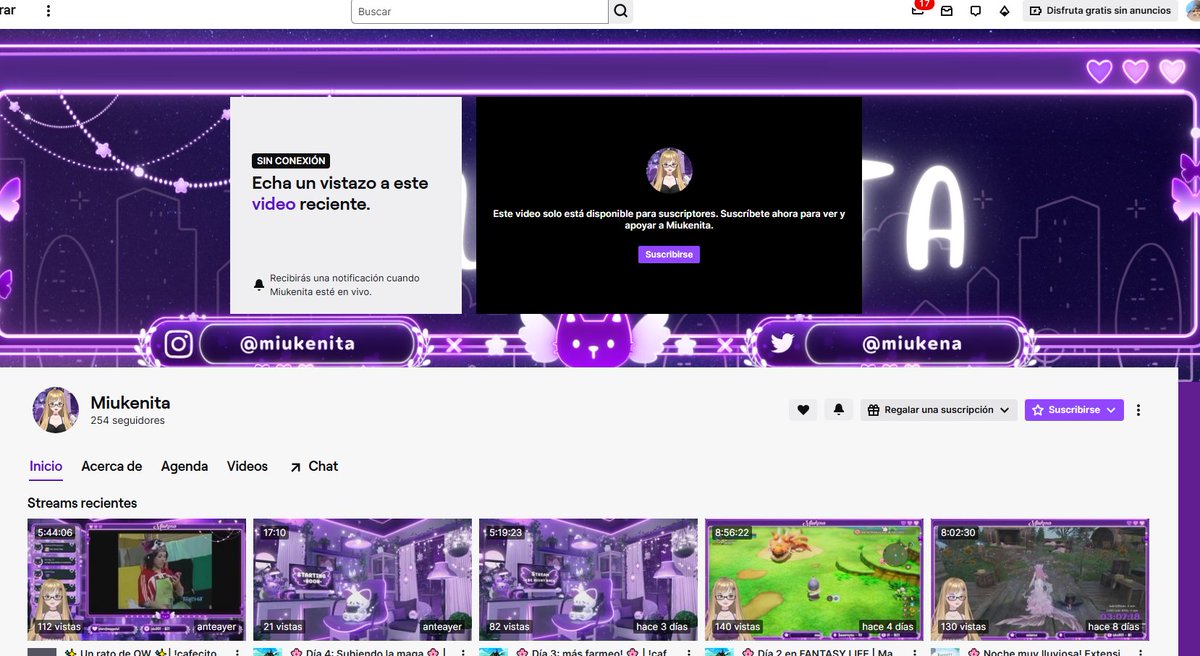Click the game icon beside 'Noche muy lluviosa' title

tap(946, 652)
